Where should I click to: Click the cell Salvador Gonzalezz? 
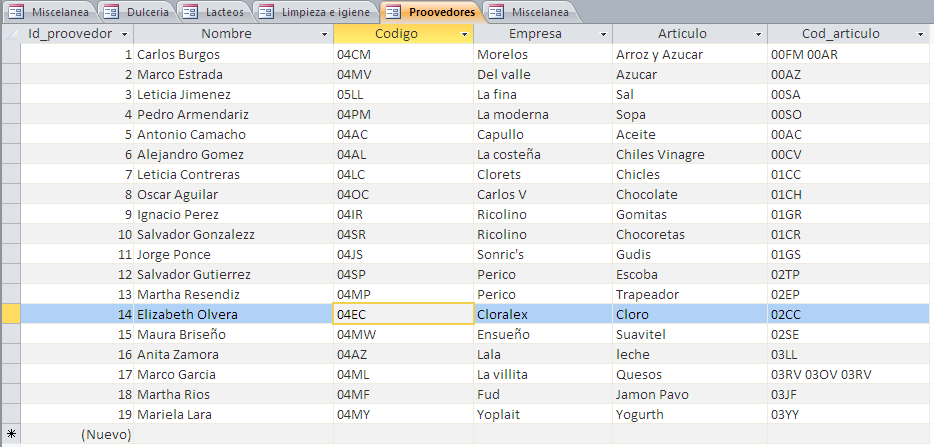(x=234, y=234)
